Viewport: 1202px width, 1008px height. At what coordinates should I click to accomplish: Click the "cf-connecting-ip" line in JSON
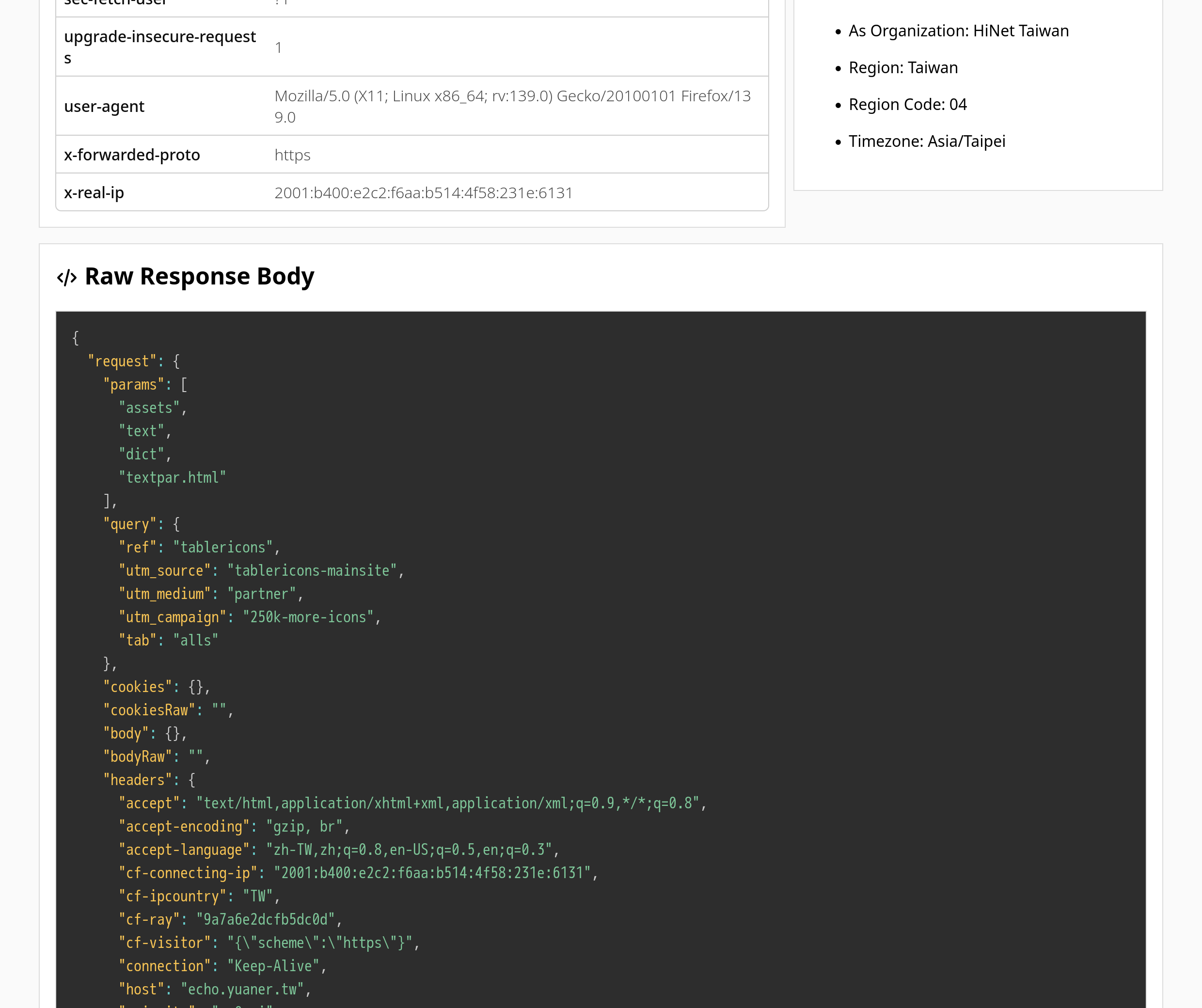pyautogui.click(x=357, y=873)
